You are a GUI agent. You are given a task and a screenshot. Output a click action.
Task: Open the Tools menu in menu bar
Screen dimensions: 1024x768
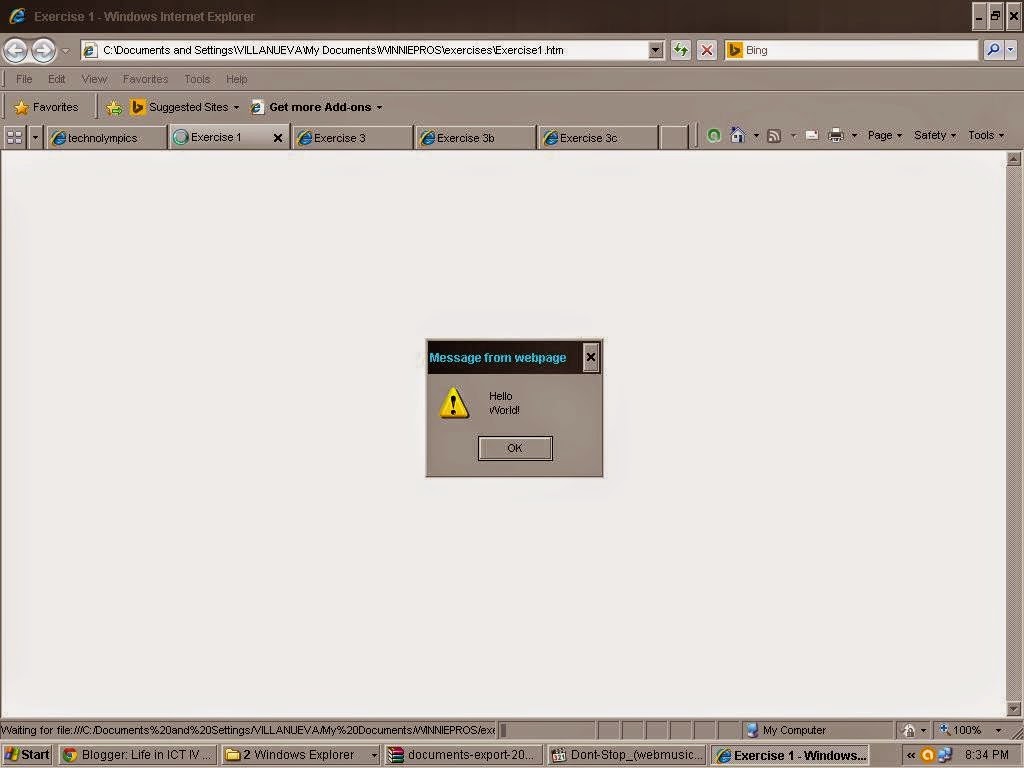tap(197, 79)
